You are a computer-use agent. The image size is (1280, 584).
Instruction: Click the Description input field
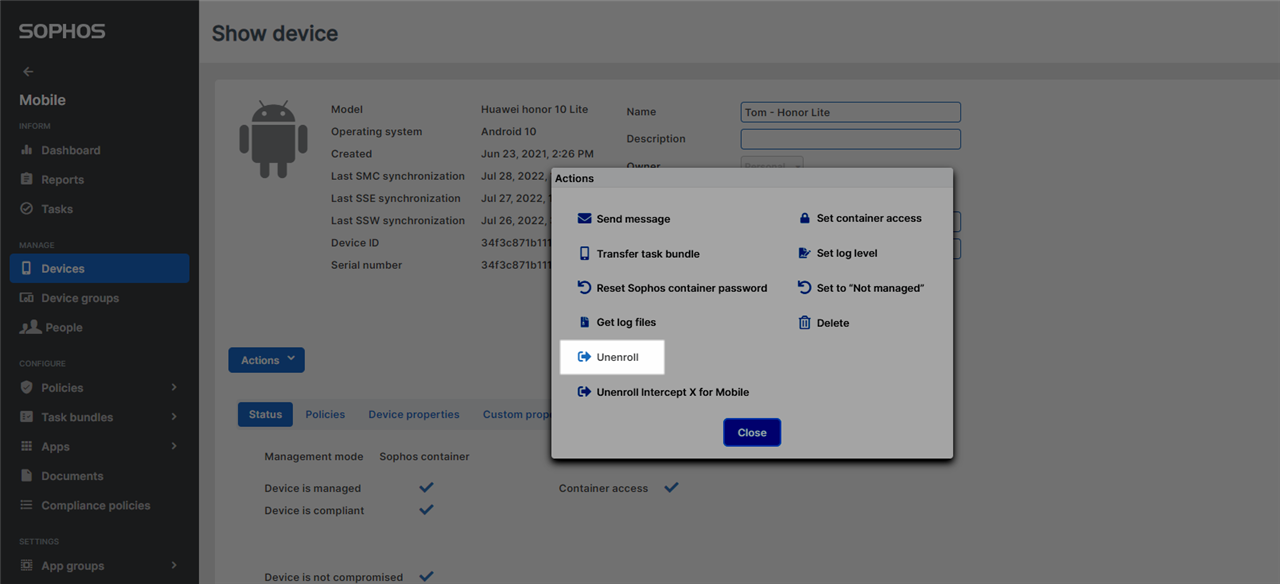851,139
